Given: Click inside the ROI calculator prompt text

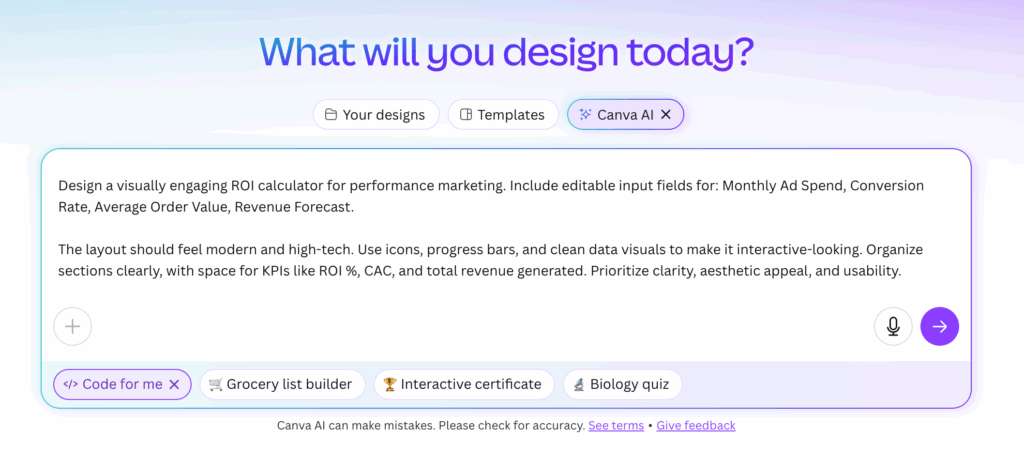Looking at the screenshot, I should click(490, 229).
